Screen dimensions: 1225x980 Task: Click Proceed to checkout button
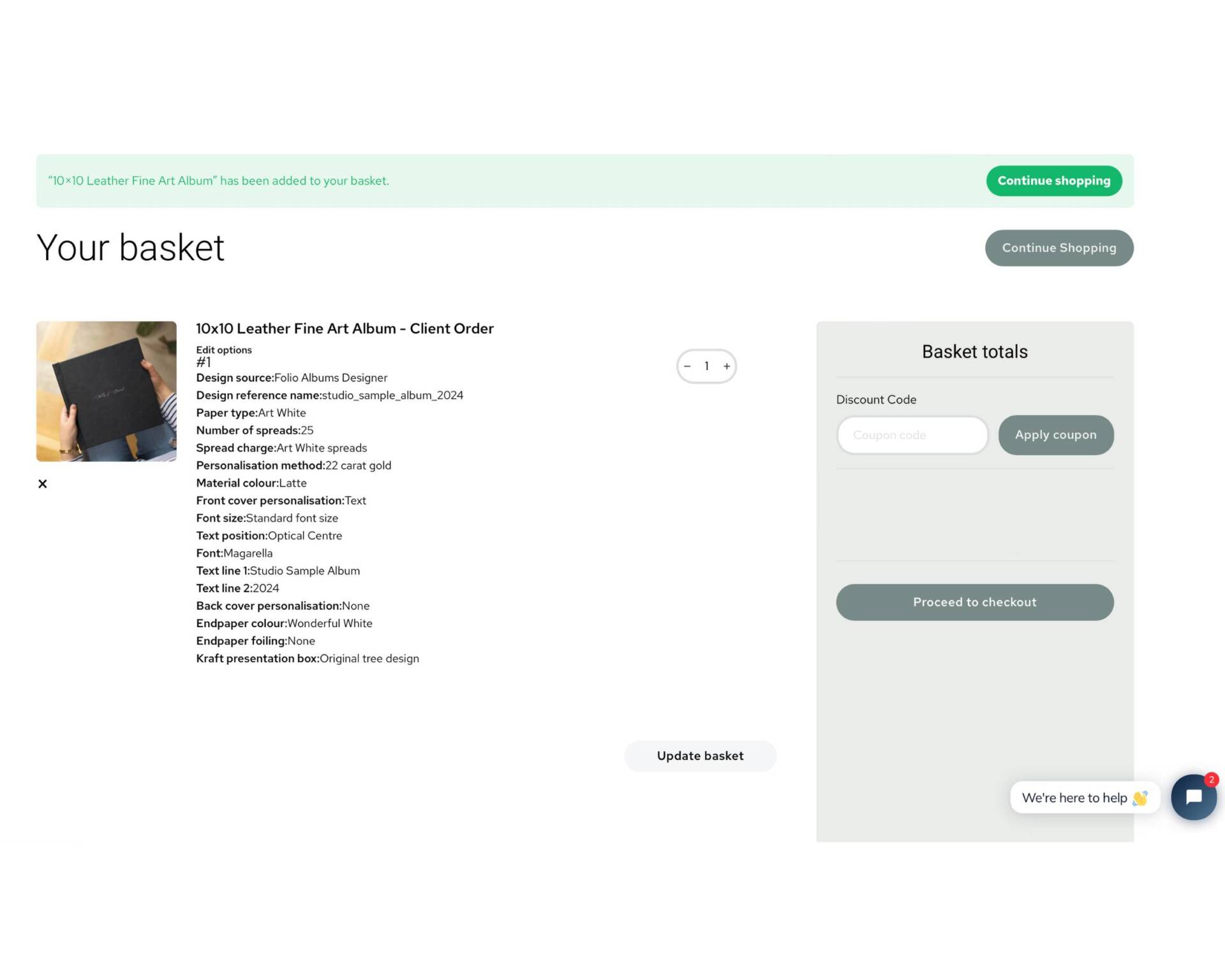click(975, 601)
